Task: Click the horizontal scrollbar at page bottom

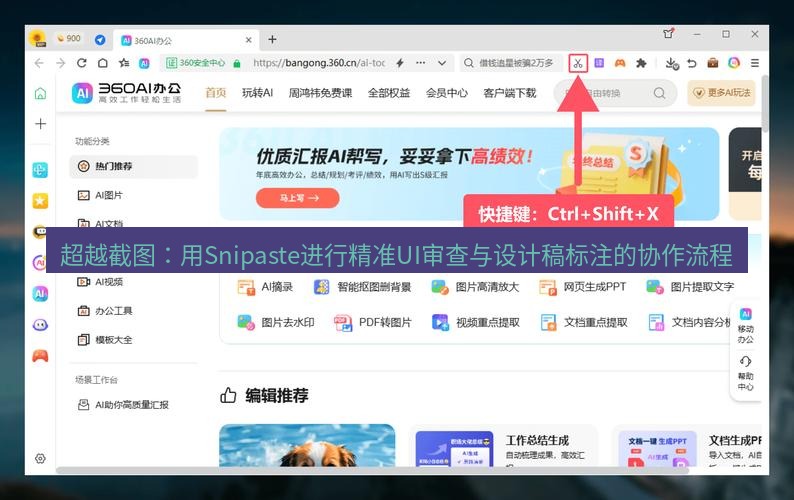Action: coord(372,471)
